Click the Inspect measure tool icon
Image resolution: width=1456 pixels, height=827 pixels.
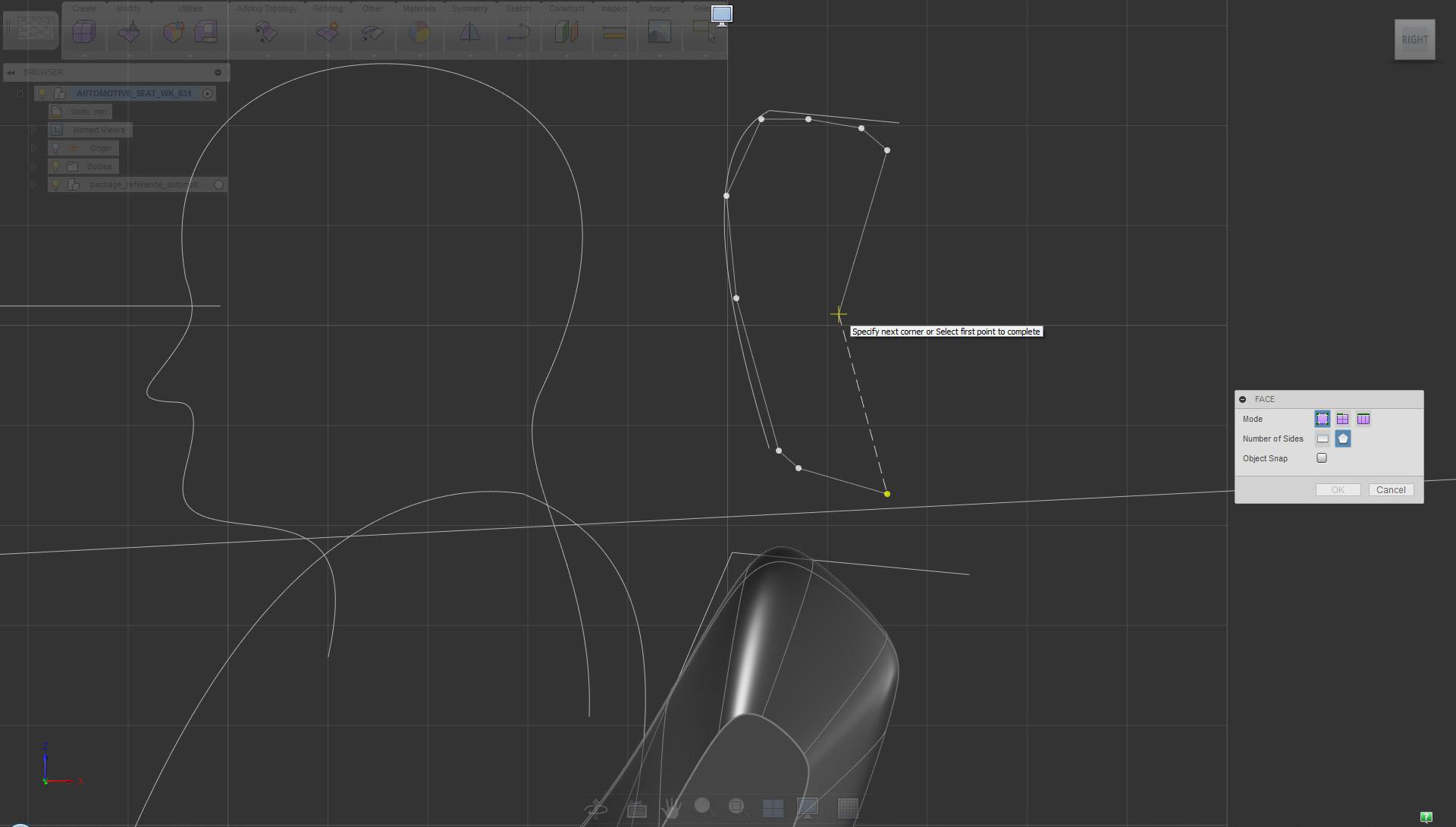(x=613, y=32)
